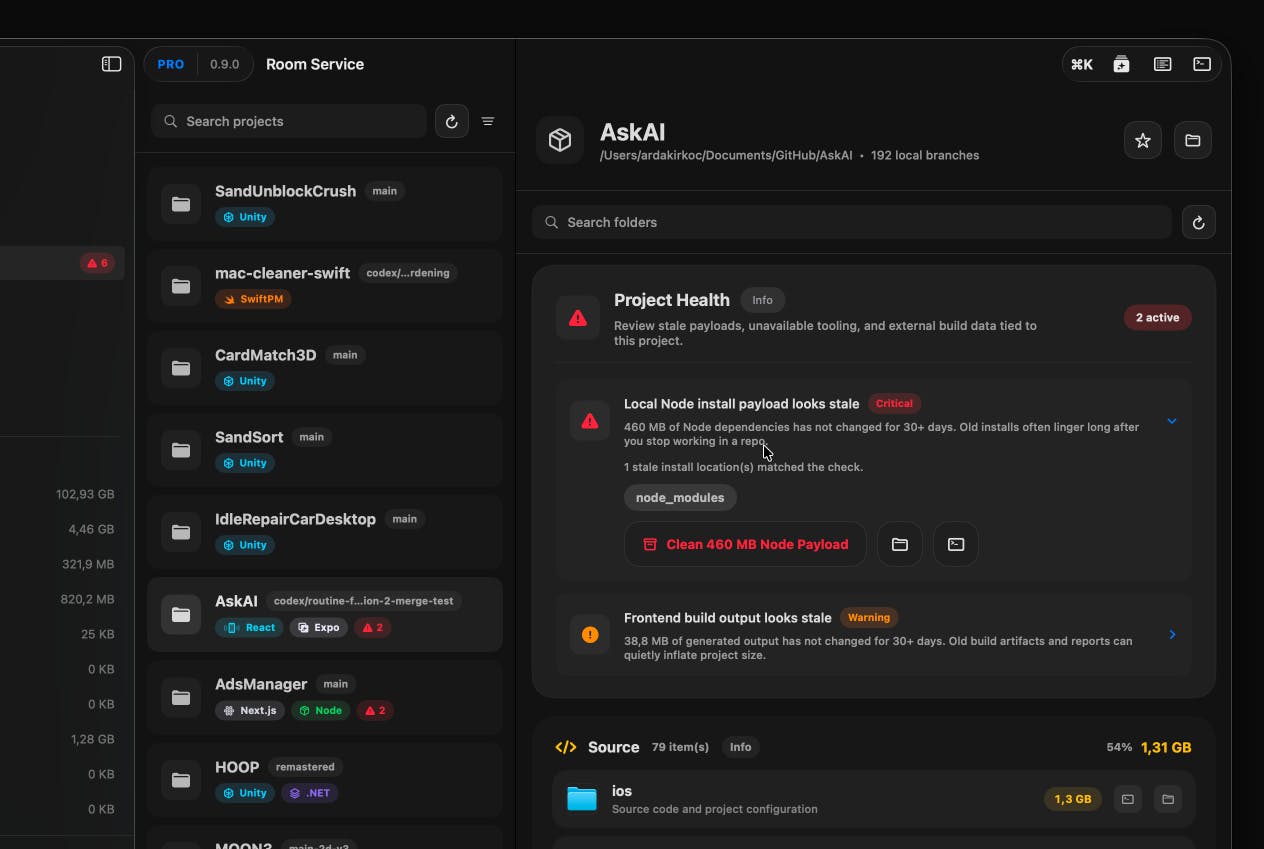Click the Unity tag on HOOP
Image resolution: width=1264 pixels, height=849 pixels.
tap(245, 793)
